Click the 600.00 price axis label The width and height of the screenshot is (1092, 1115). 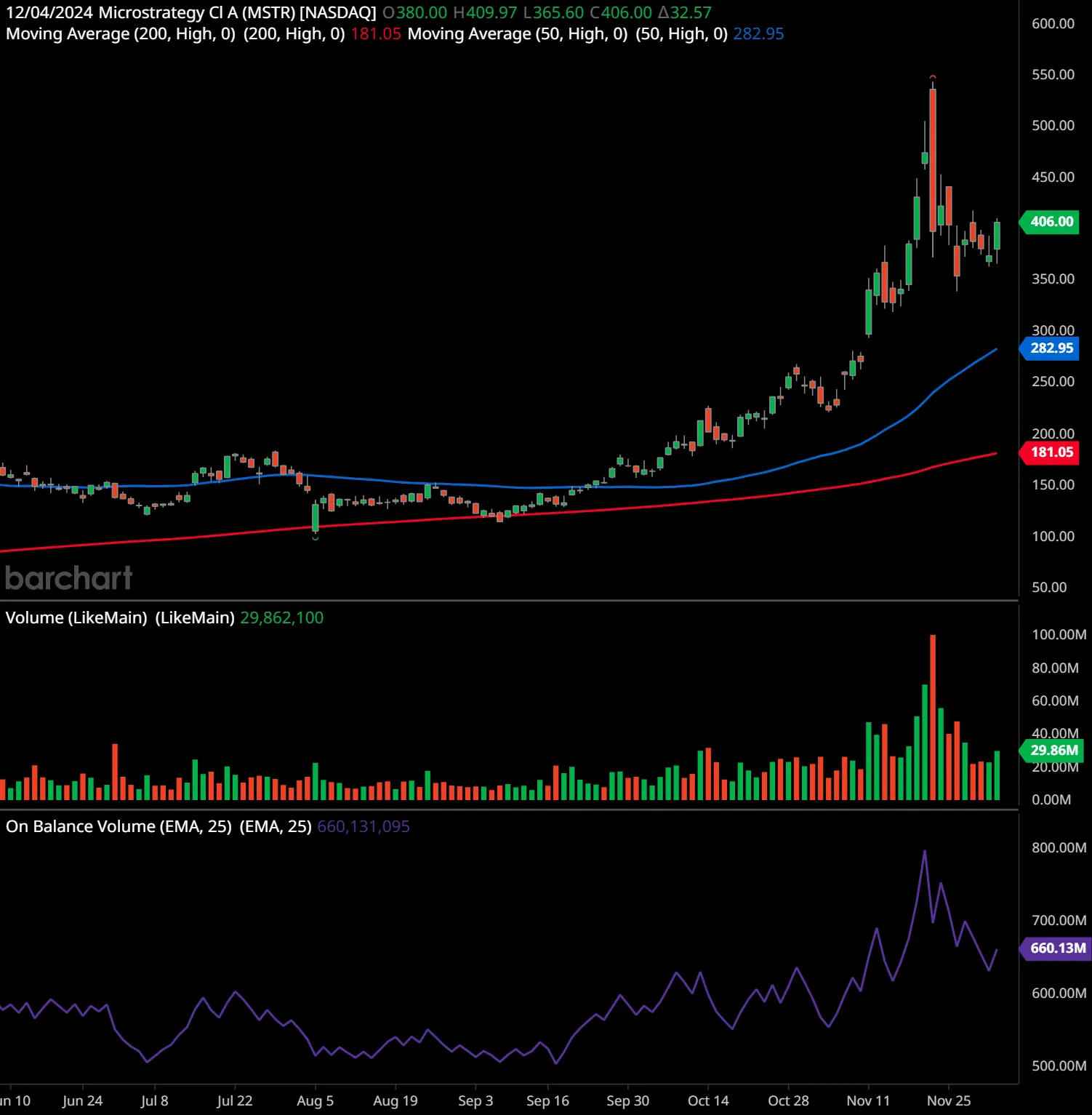[1053, 23]
